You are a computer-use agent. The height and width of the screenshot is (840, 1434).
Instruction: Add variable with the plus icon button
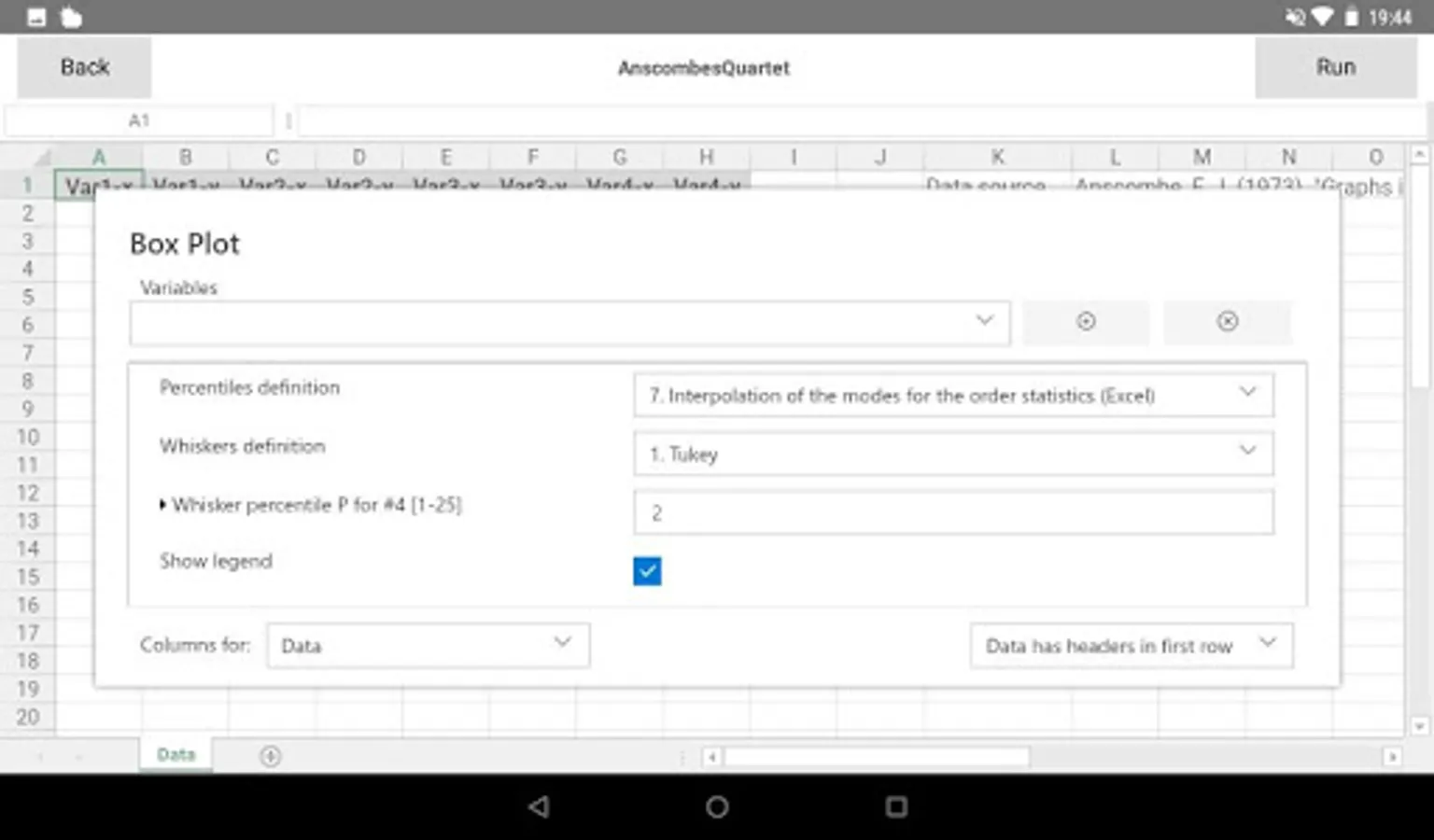(1086, 322)
